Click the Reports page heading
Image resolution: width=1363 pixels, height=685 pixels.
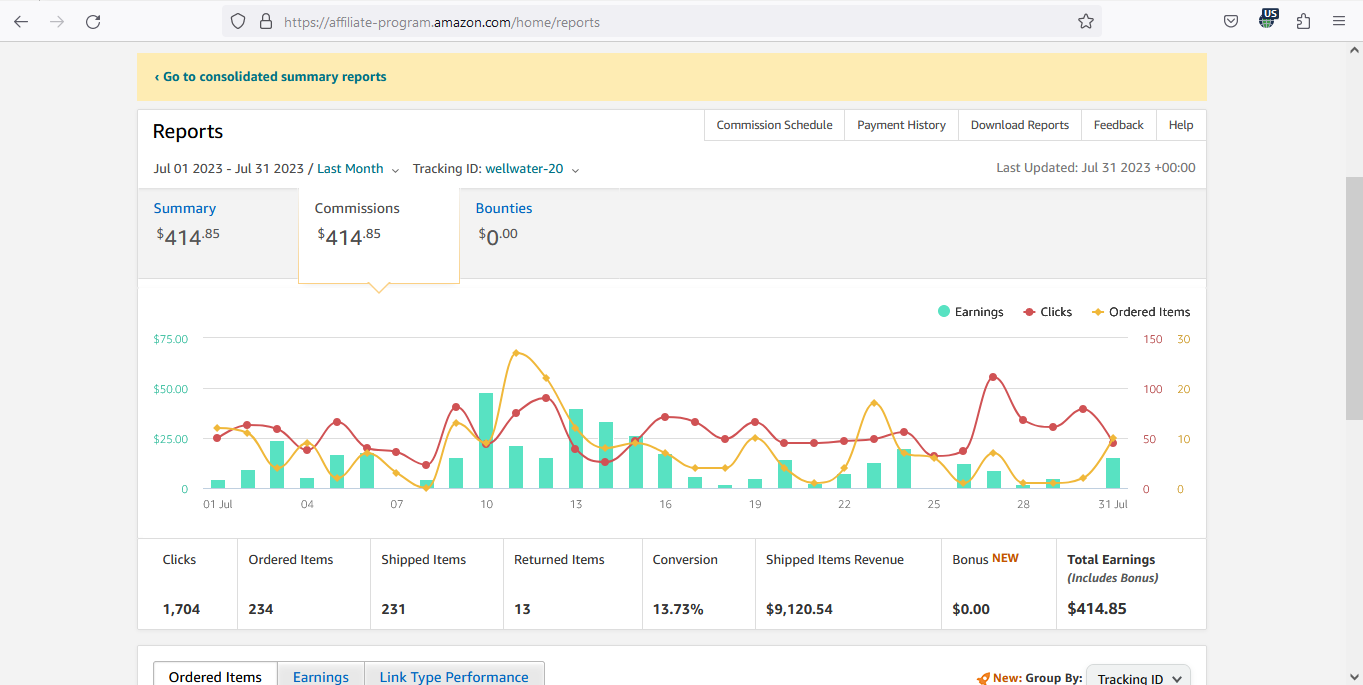click(x=188, y=132)
